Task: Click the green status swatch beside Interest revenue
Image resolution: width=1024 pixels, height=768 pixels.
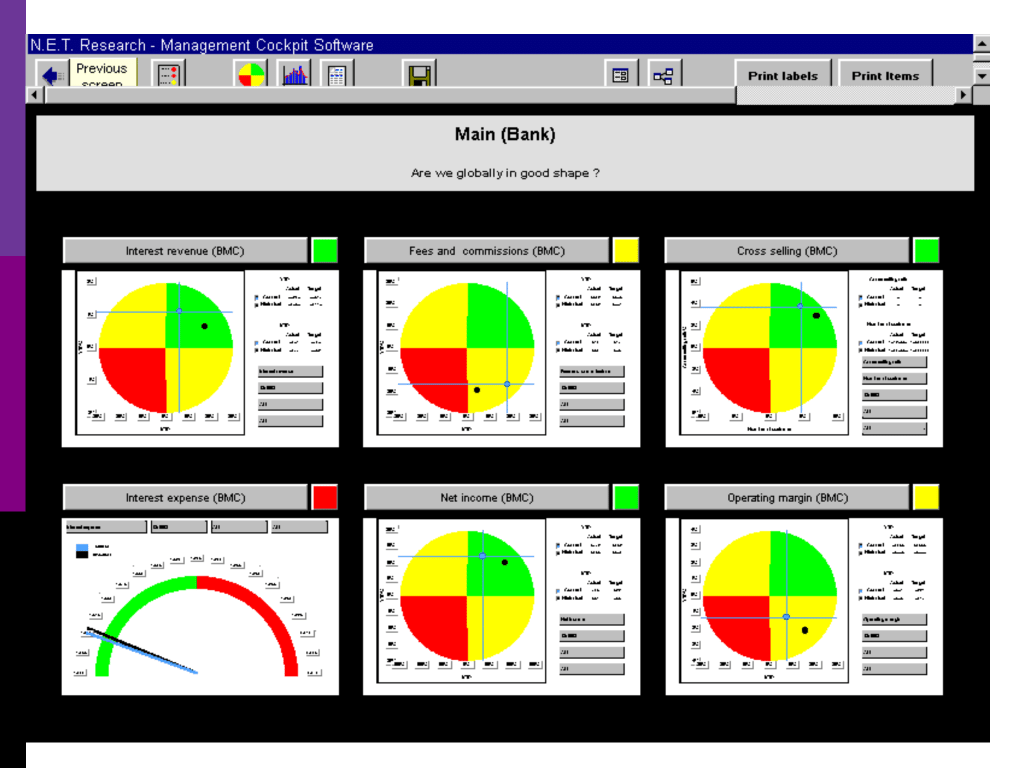Action: [x=325, y=251]
